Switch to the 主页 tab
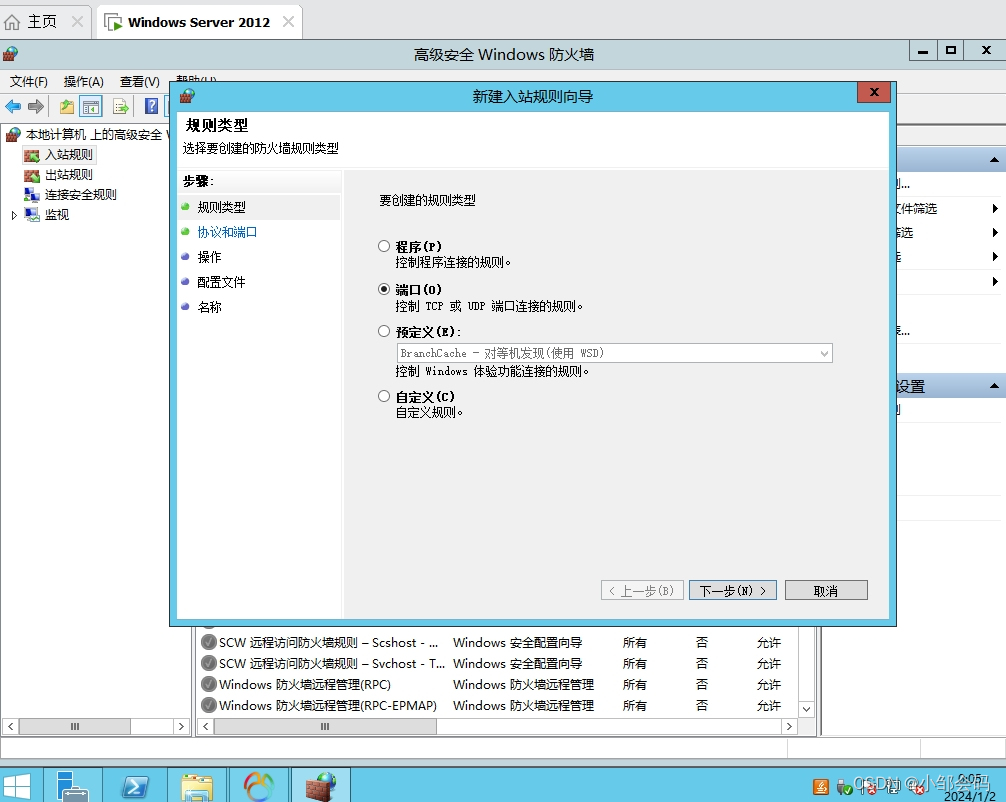The width and height of the screenshot is (1006, 802). point(42,22)
